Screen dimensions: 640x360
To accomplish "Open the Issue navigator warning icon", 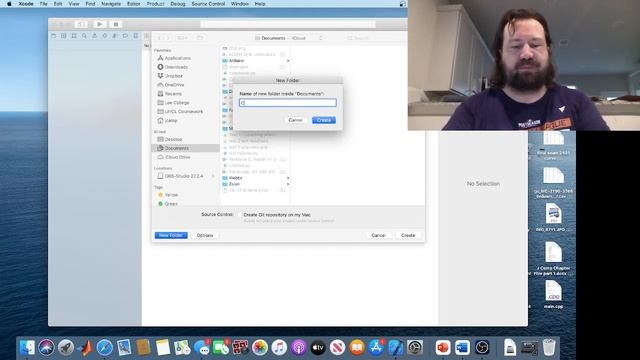I will pyautogui.click(x=94, y=36).
